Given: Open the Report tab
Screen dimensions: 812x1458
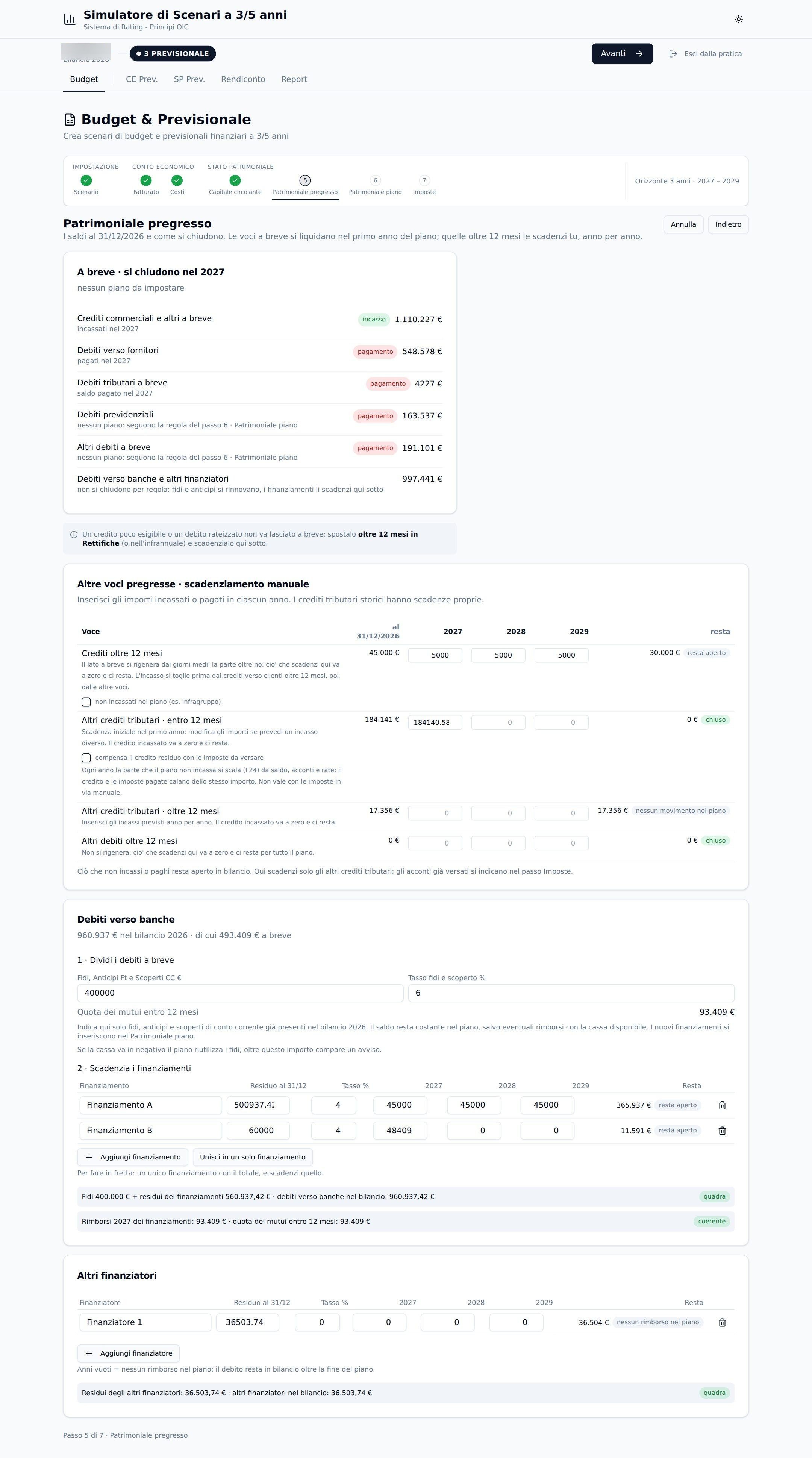Looking at the screenshot, I should click(294, 79).
